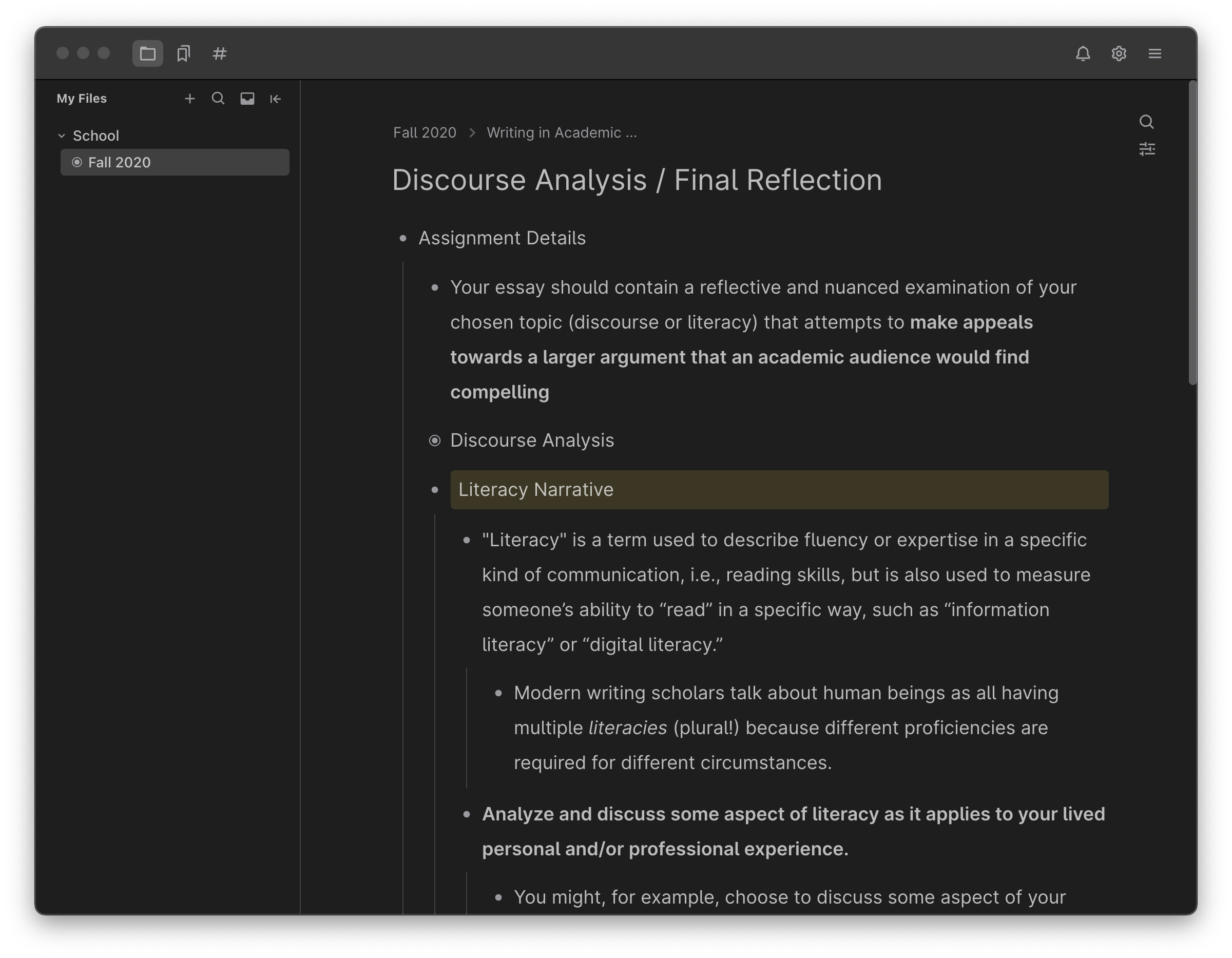Go to Fall 2020 breadcrumb
The width and height of the screenshot is (1232, 958).
point(424,132)
